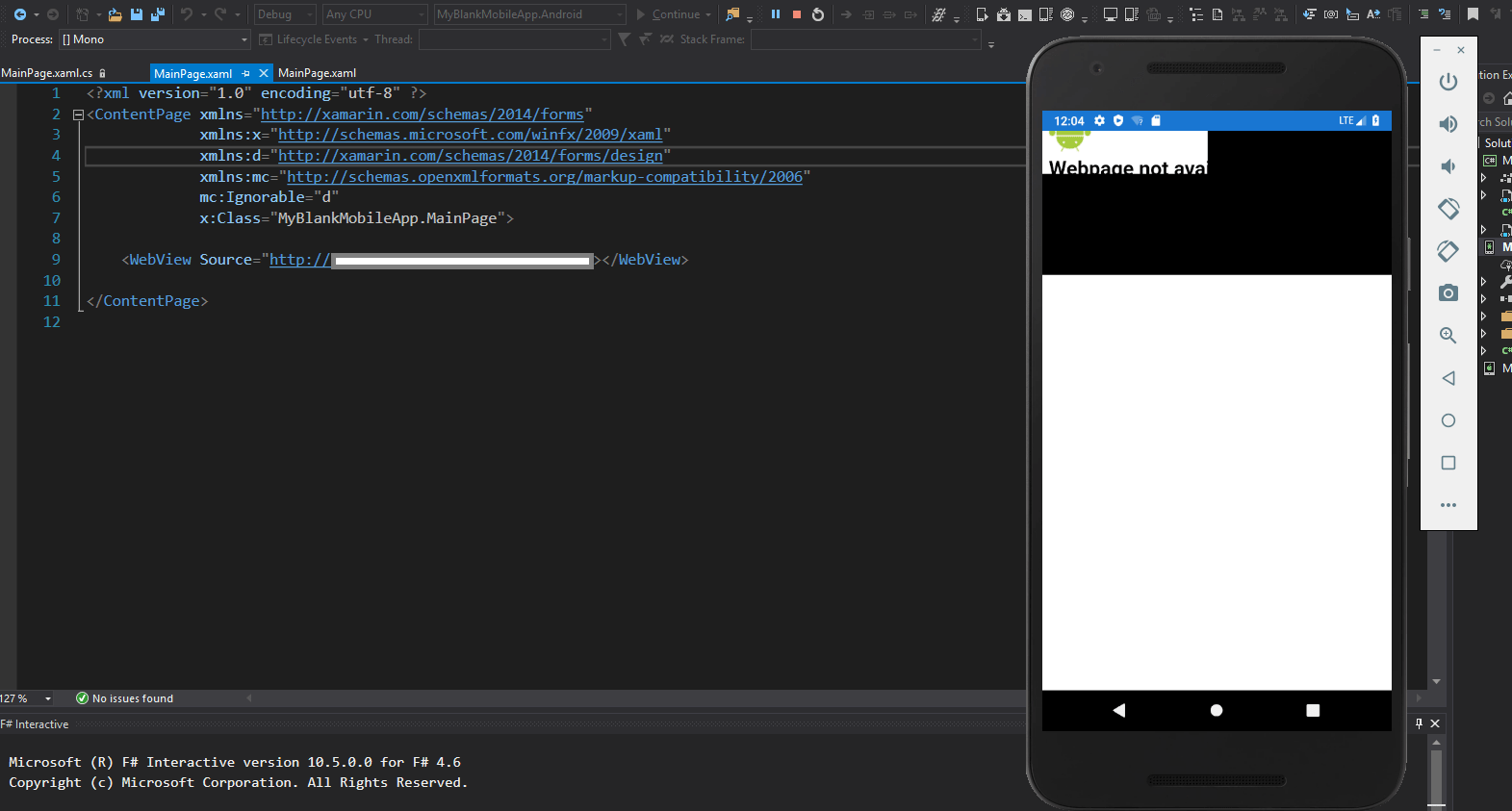Undo last edit in toolbar
The image size is (1512, 811).
[x=187, y=14]
